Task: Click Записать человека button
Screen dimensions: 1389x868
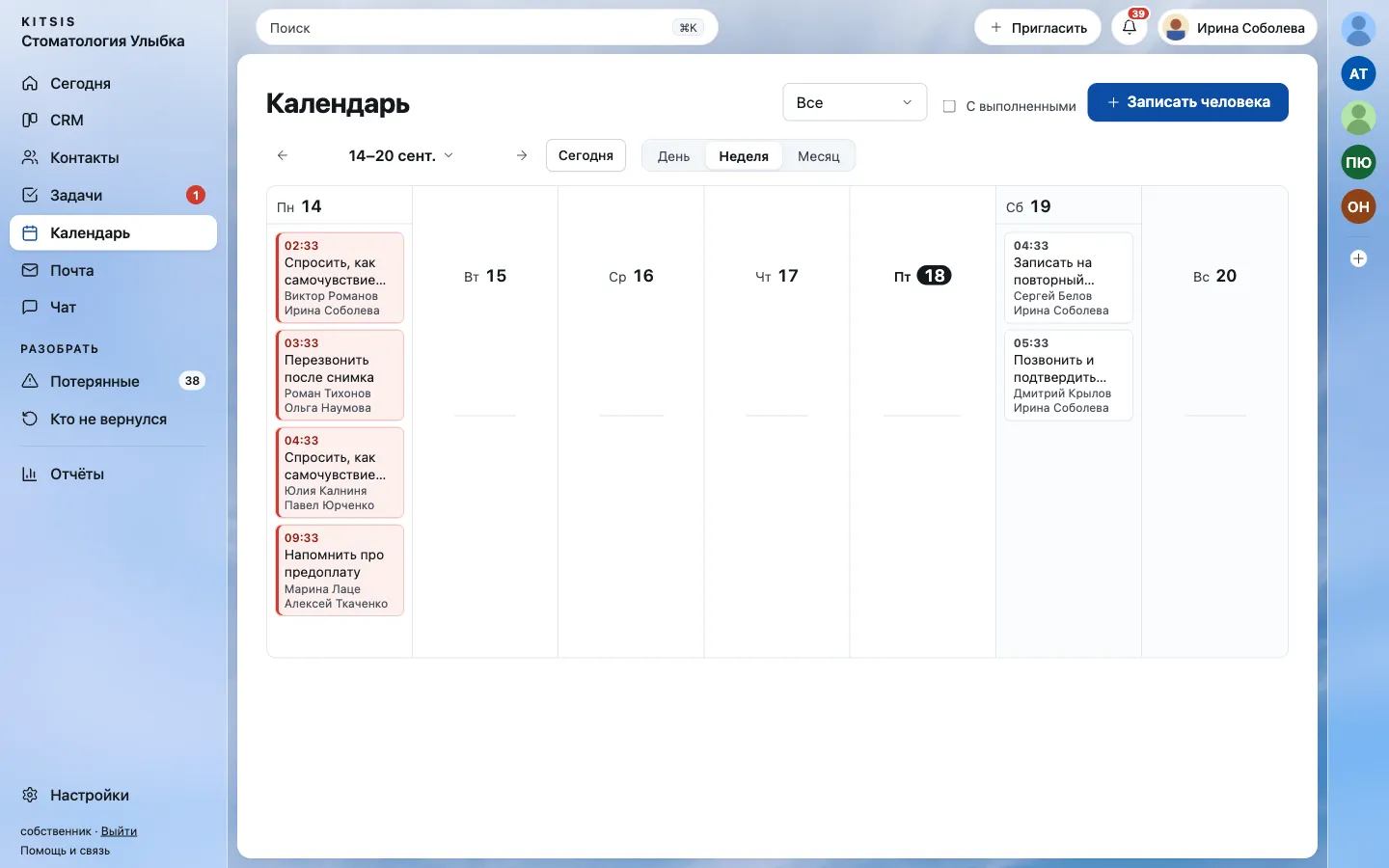Action: 1187,102
